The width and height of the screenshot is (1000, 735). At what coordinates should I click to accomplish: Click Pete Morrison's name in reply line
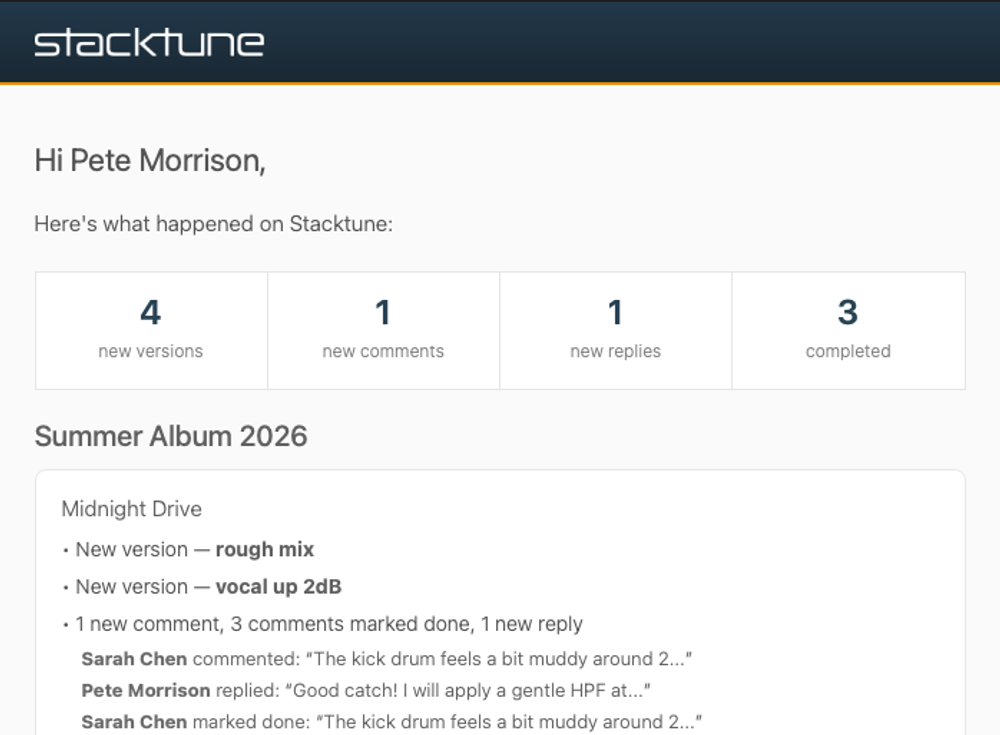[145, 690]
